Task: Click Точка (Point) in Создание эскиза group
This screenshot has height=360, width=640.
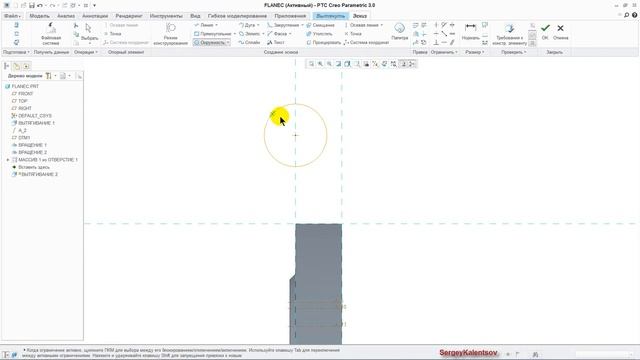Action: pos(353,34)
